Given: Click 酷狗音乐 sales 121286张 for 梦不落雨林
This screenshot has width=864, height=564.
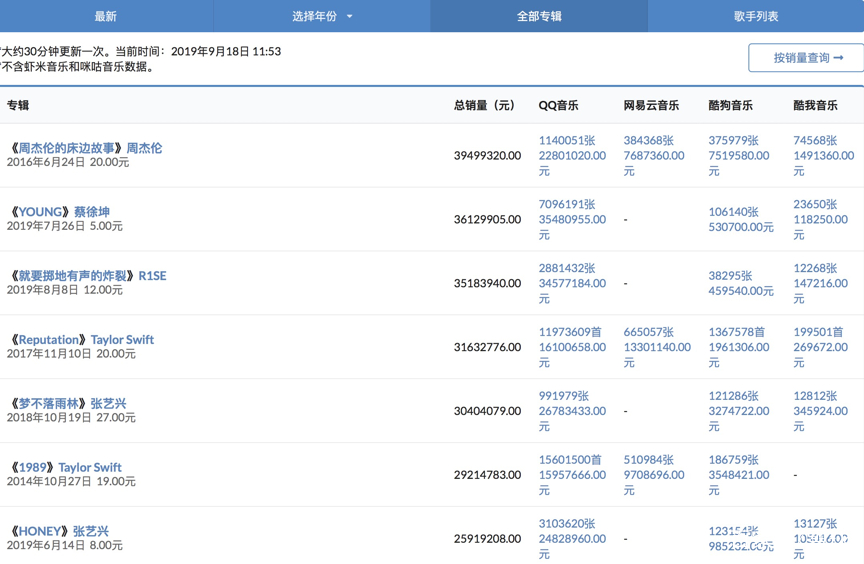Looking at the screenshot, I should 733,396.
